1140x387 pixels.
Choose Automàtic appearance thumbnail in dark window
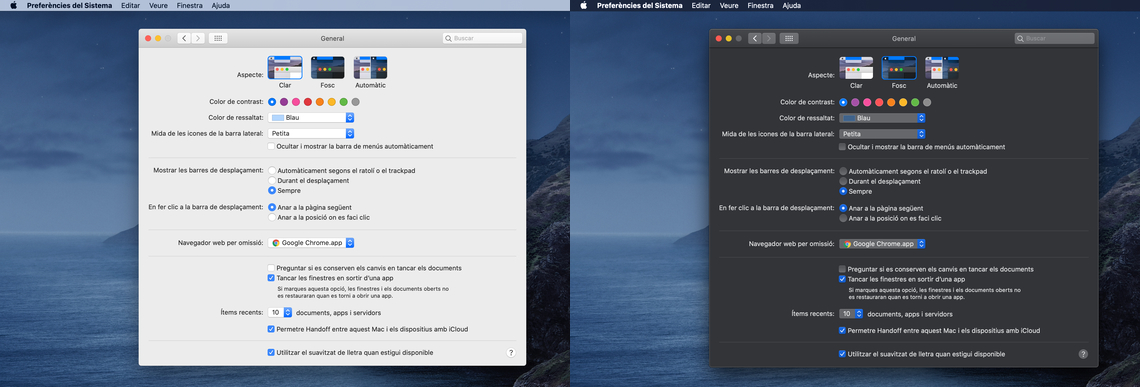coord(942,68)
